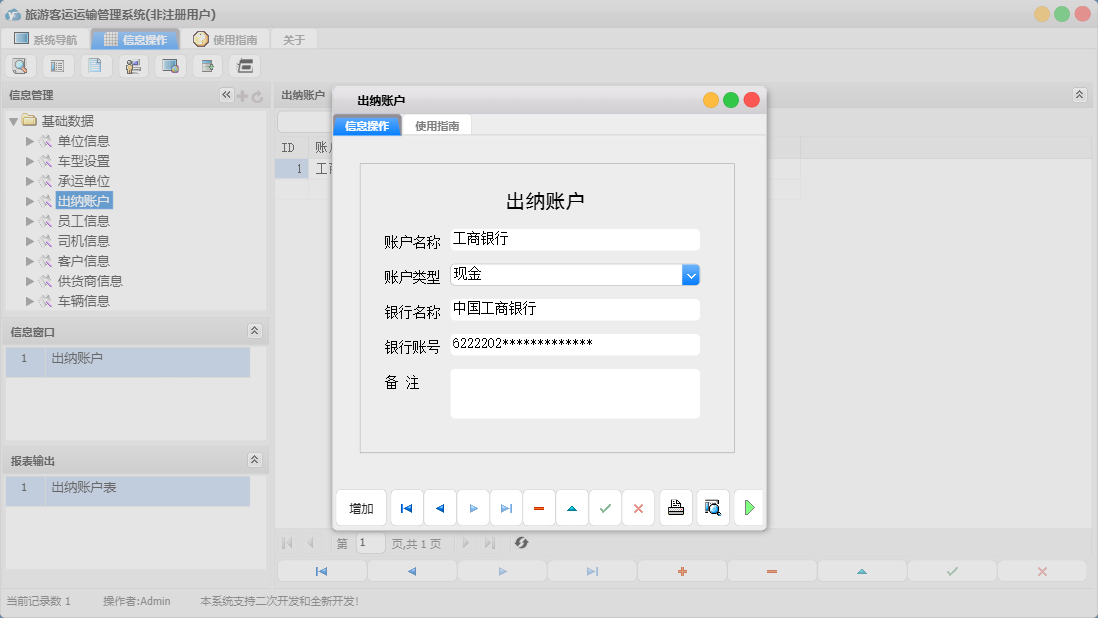Click the 增加 button in the dialog

[x=361, y=508]
